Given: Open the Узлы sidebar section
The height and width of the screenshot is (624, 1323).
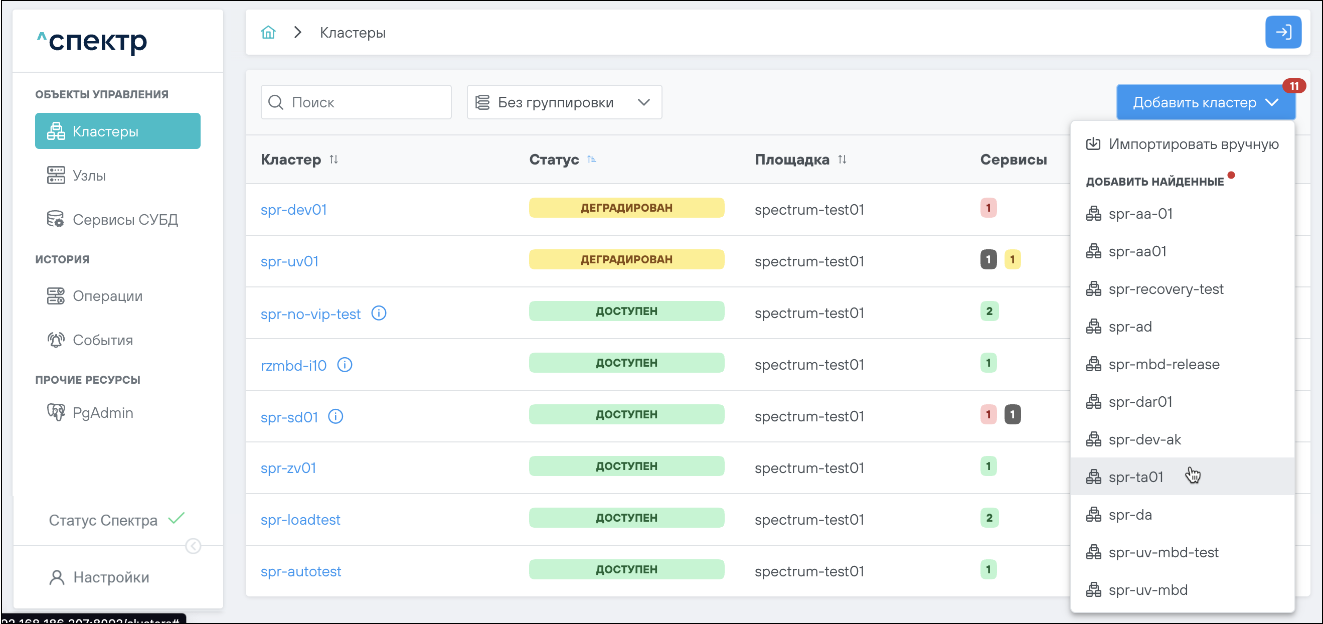Looking at the screenshot, I should click(x=89, y=176).
